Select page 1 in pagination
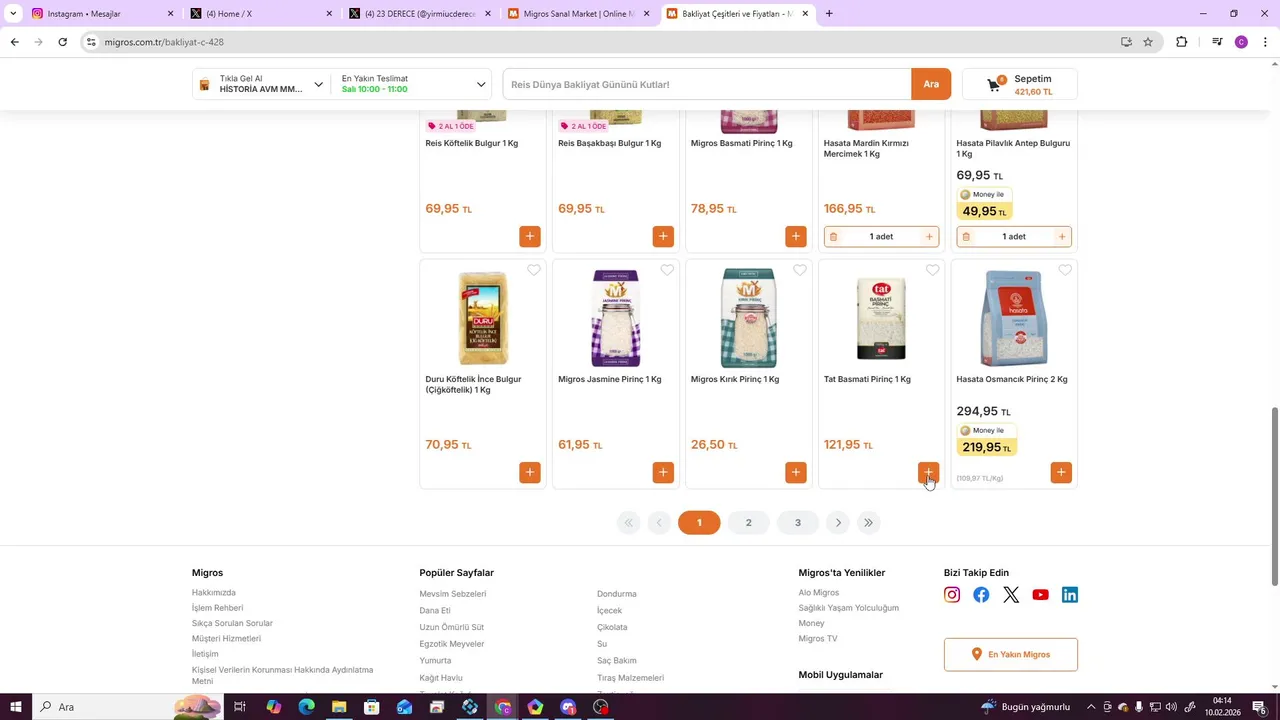The width and height of the screenshot is (1280, 720). click(699, 523)
